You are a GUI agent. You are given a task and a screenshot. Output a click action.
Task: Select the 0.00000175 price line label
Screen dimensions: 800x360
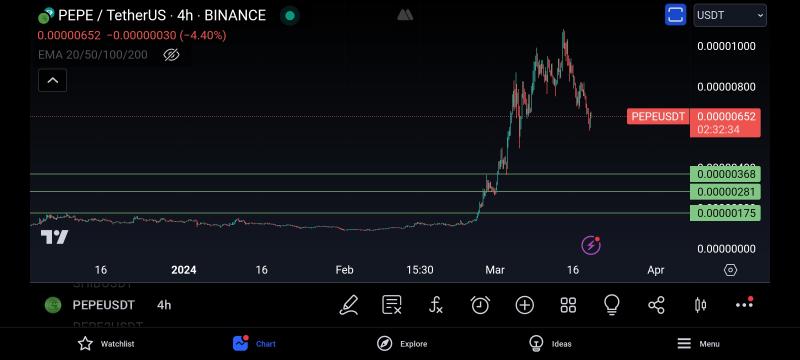725,213
